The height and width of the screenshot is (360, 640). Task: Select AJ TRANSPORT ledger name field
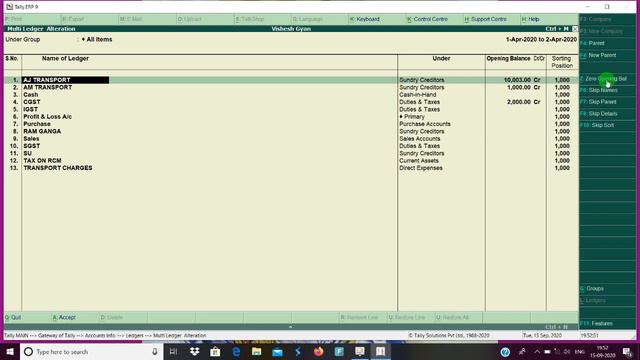click(65, 80)
